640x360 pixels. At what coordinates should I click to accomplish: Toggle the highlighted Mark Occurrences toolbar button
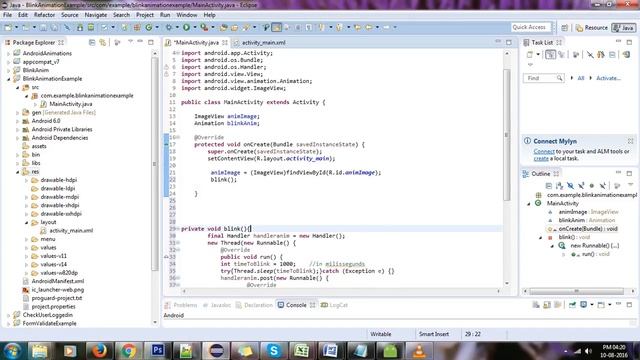pyautogui.click(x=277, y=27)
